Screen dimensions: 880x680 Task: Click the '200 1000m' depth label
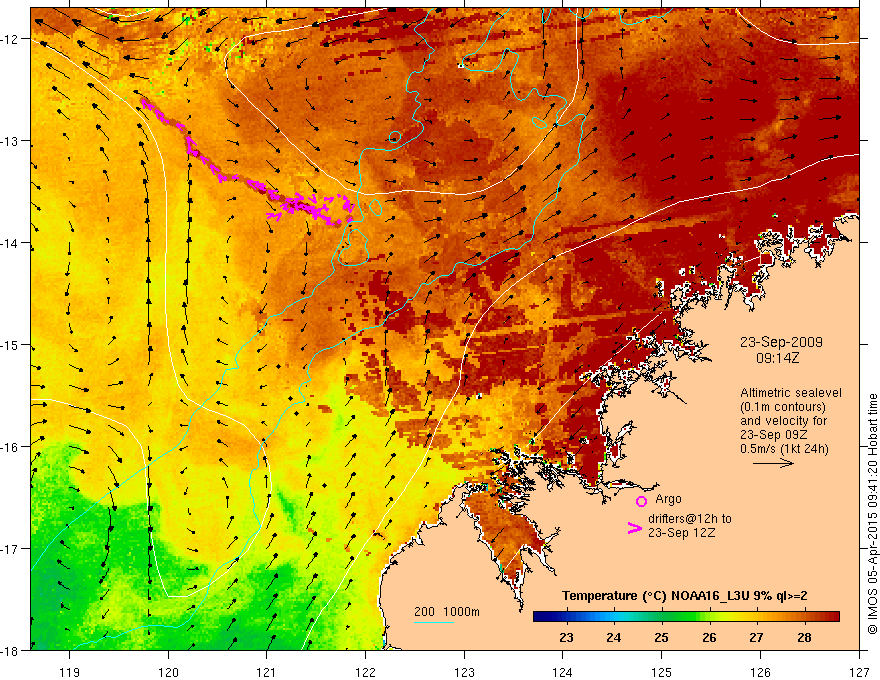pos(447,612)
